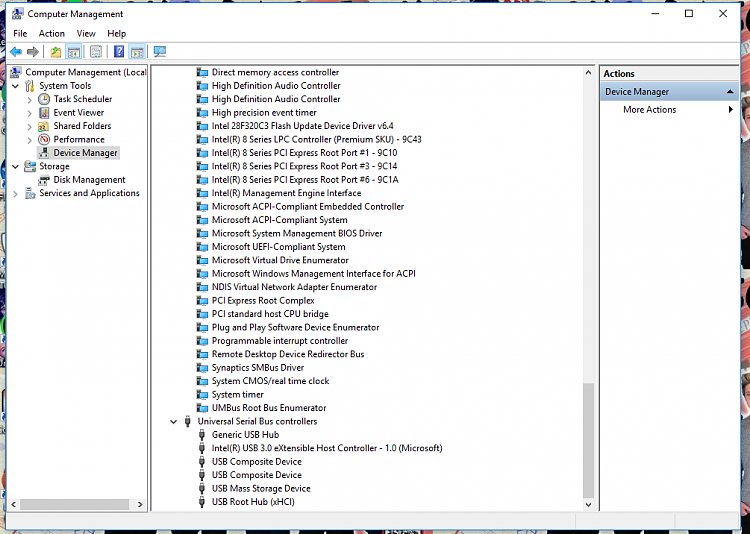This screenshot has height=534, width=750.
Task: Click the Computer Management root node icon
Action: (16, 72)
